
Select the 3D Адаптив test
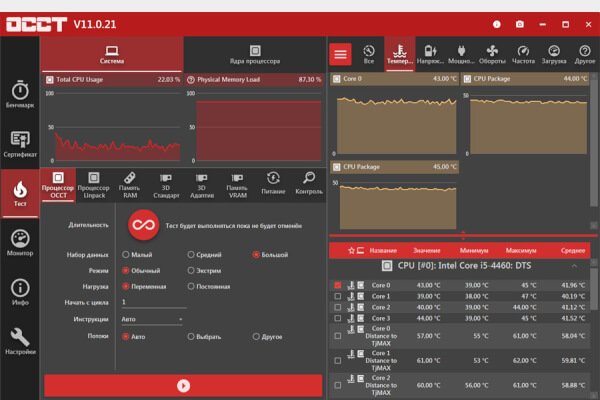pos(202,186)
